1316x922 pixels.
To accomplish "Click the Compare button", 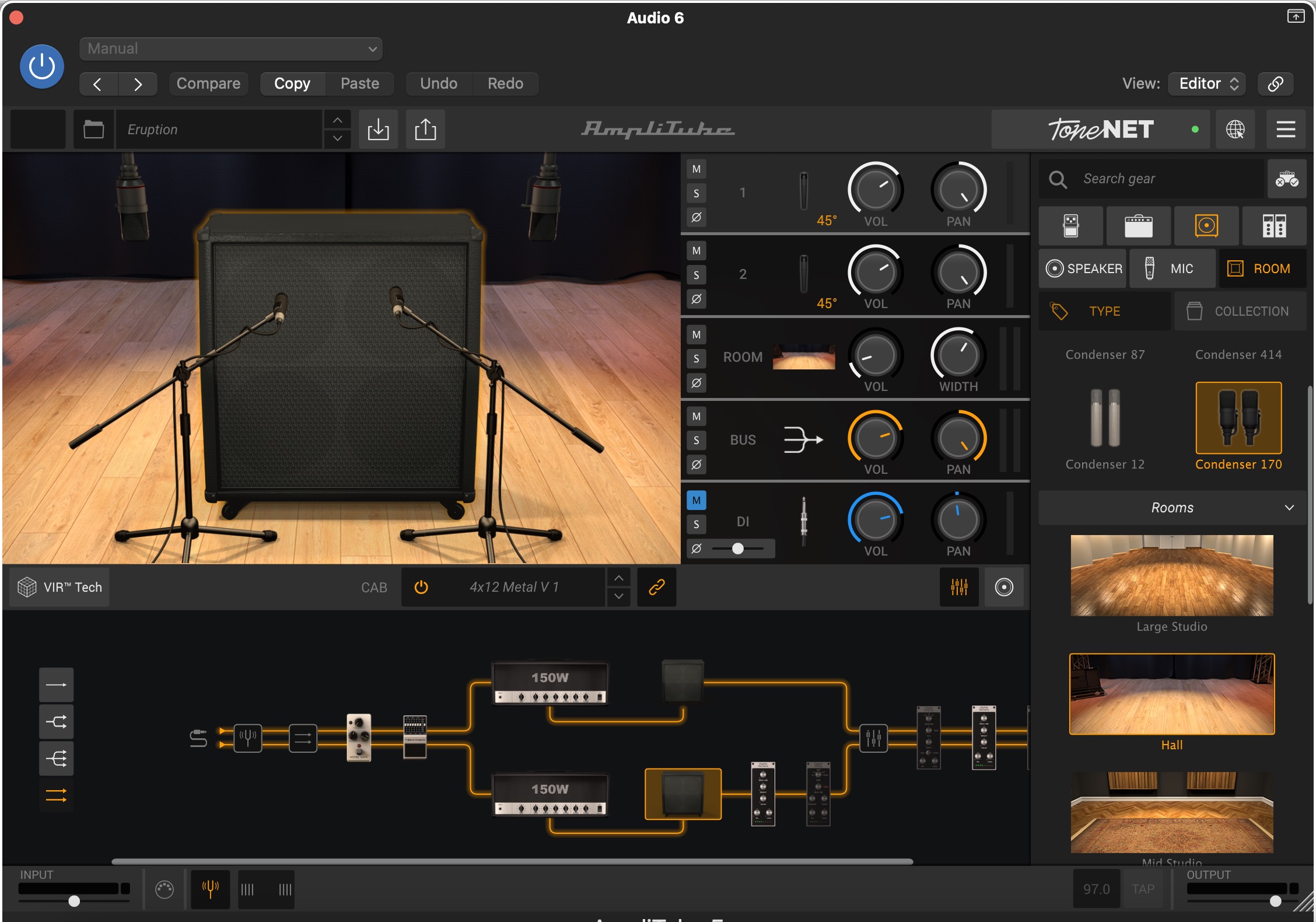I will click(208, 84).
